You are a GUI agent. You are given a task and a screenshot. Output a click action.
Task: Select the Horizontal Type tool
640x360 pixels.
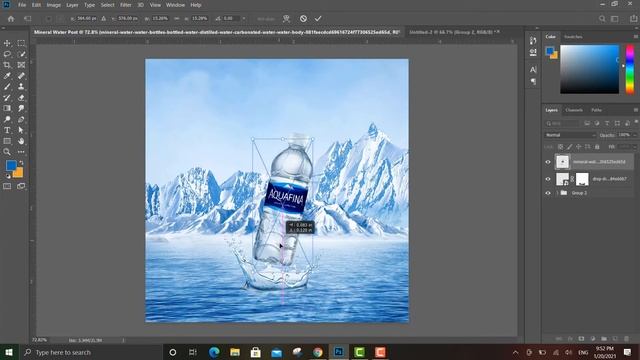[7, 130]
